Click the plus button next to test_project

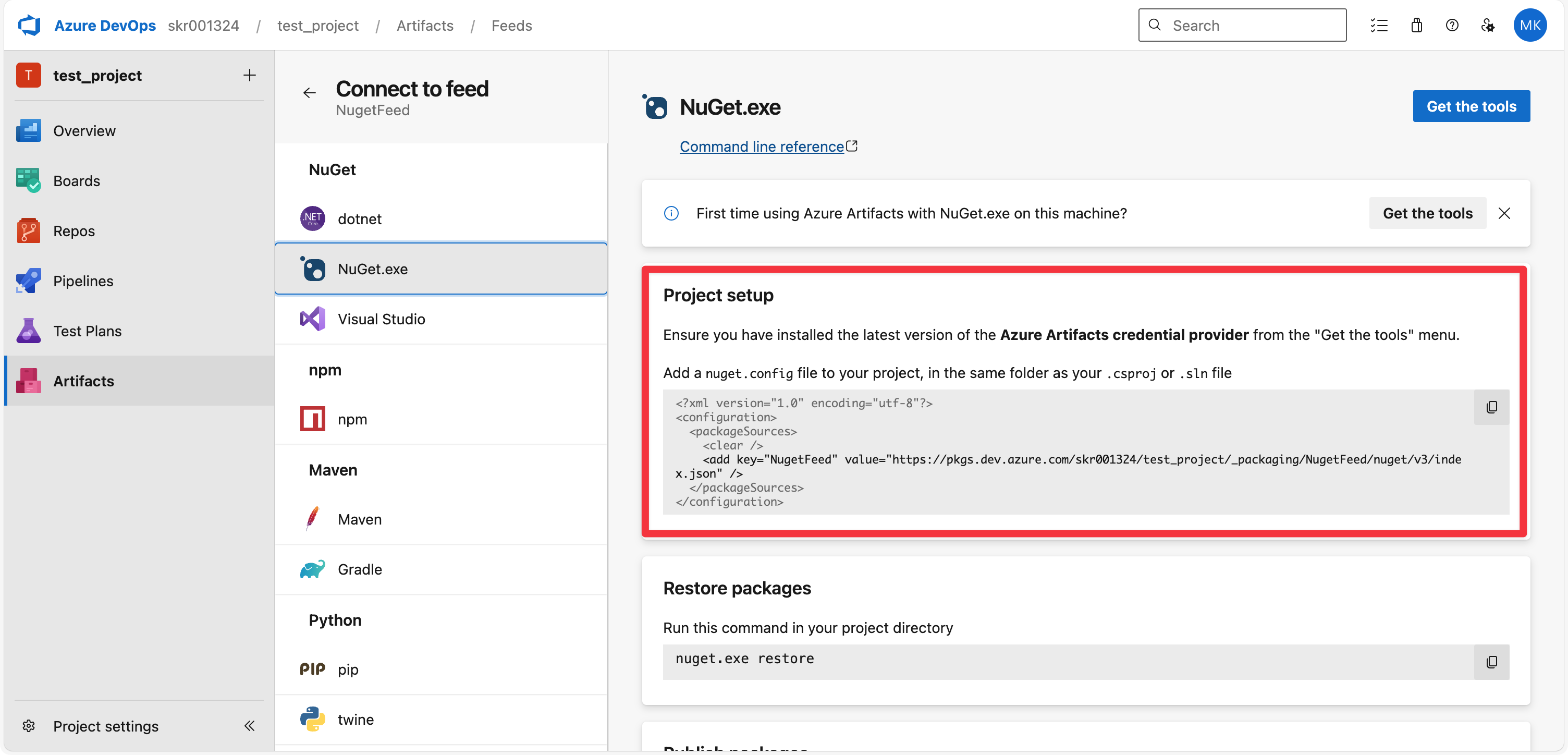[x=250, y=76]
